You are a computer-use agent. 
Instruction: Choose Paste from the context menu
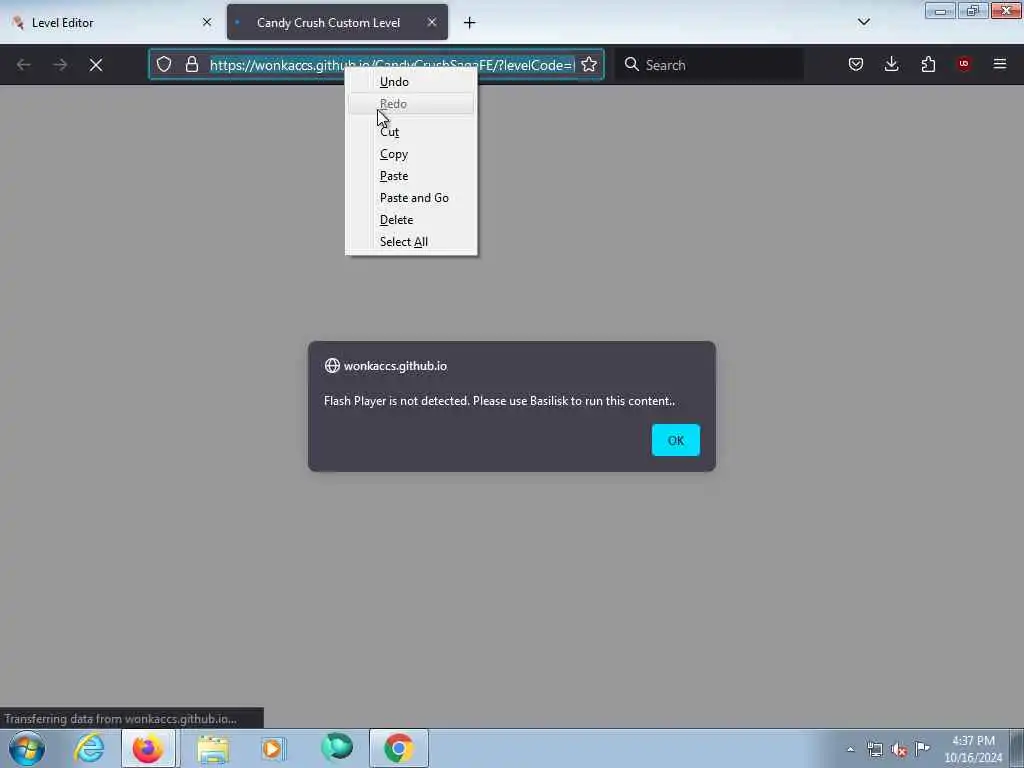(411, 176)
